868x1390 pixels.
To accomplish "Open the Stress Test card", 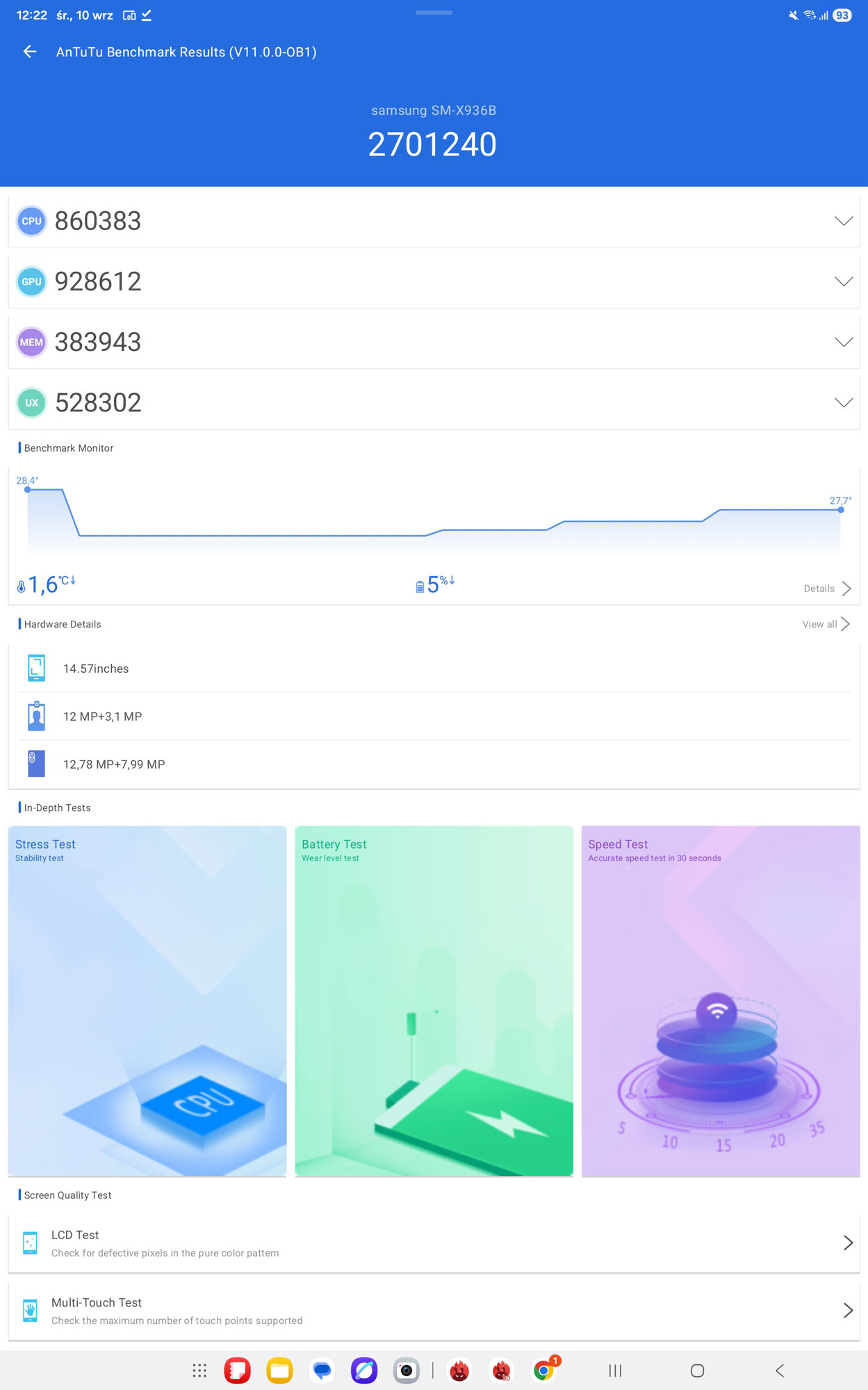I will [x=147, y=1001].
